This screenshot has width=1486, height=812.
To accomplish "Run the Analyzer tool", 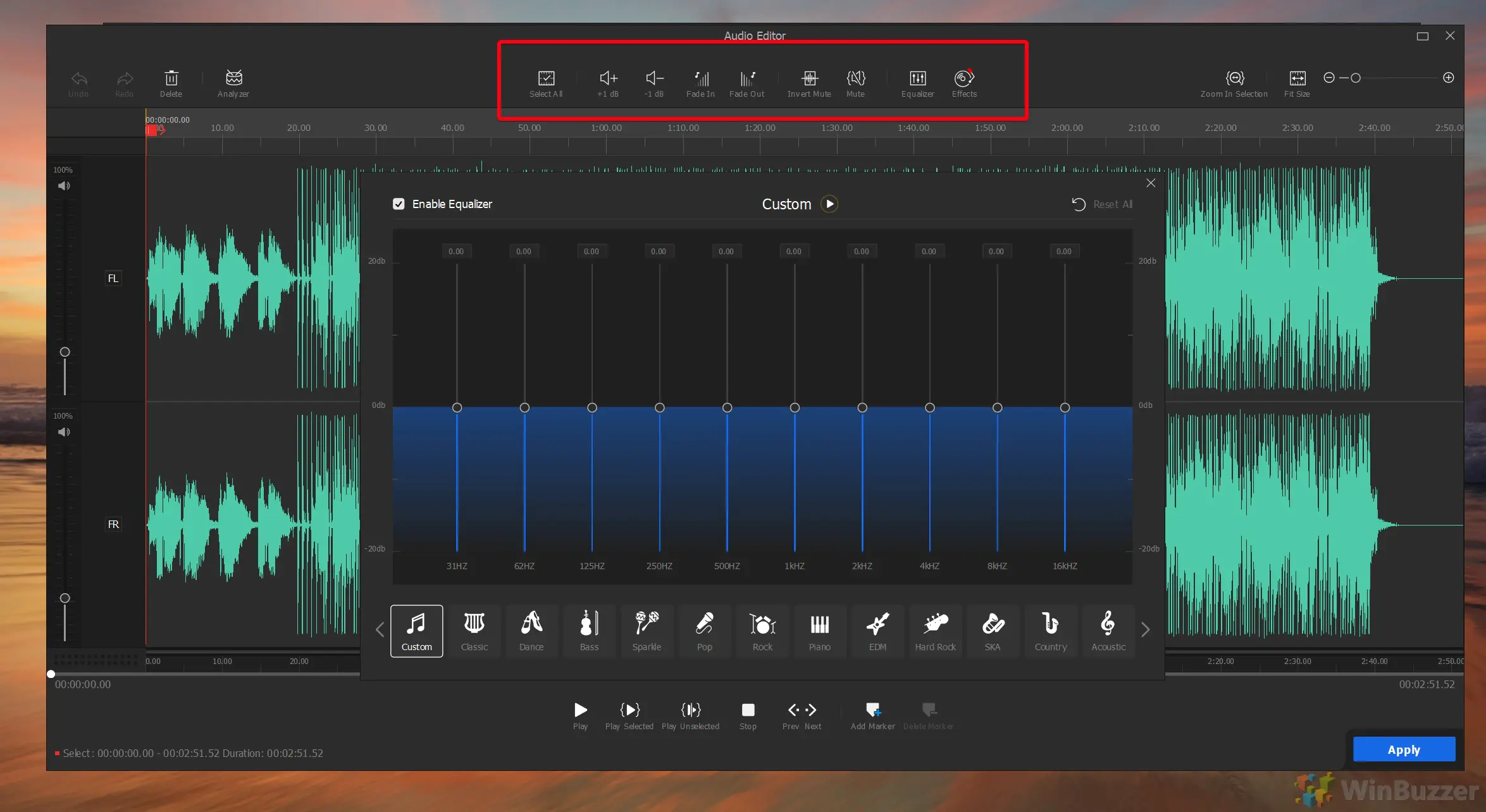I will 233,83.
